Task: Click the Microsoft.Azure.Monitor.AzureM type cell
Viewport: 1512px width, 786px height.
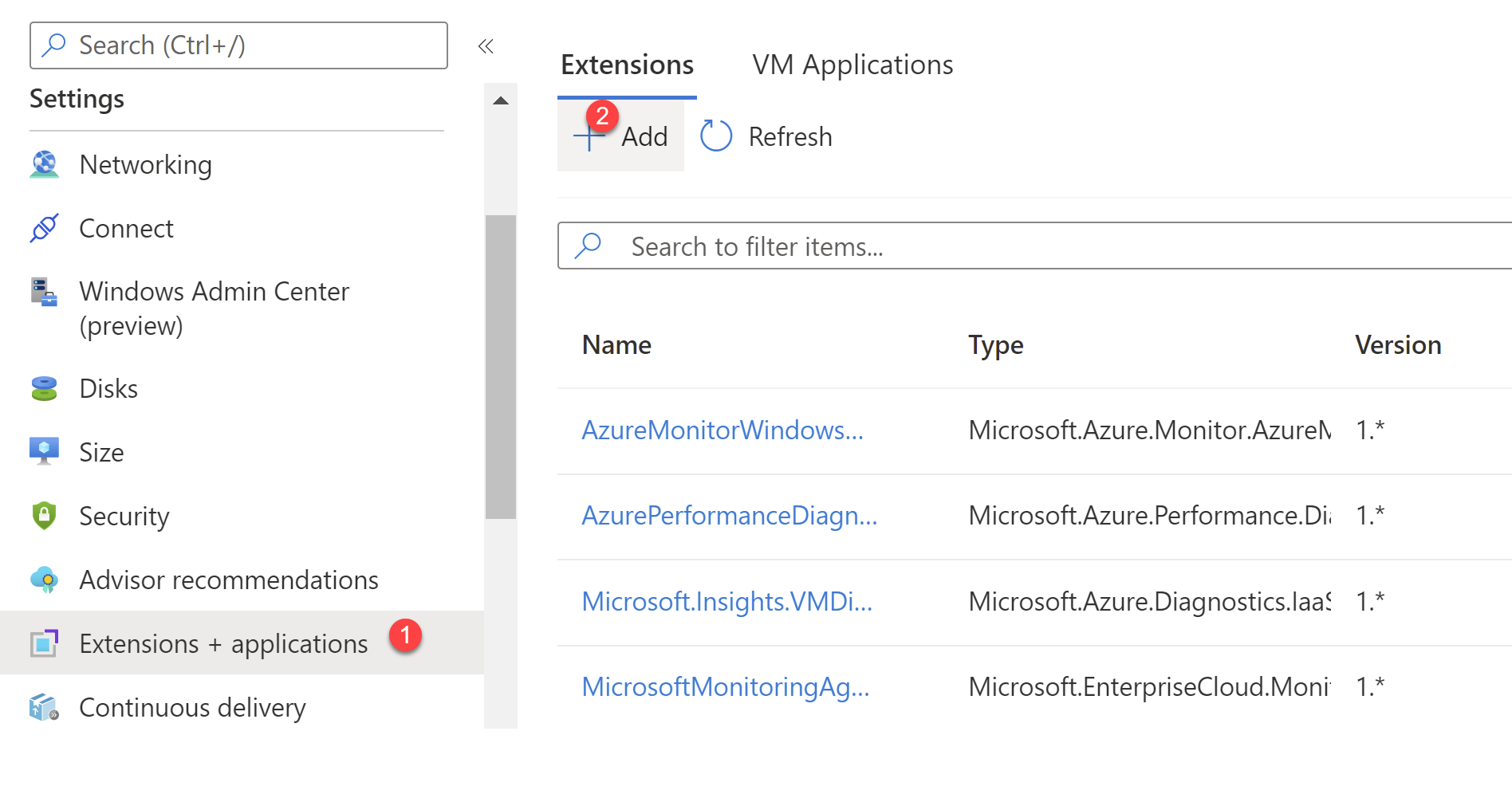Action: tap(1149, 430)
